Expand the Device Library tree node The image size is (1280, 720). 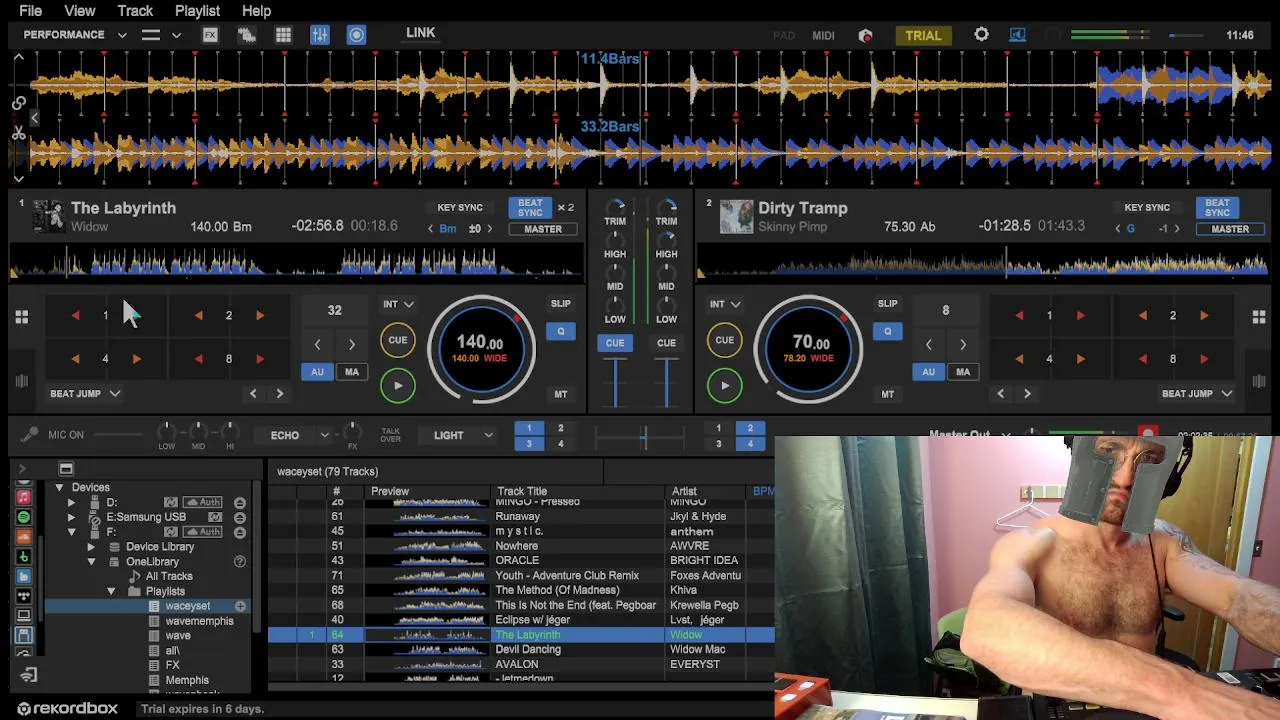[x=91, y=547]
